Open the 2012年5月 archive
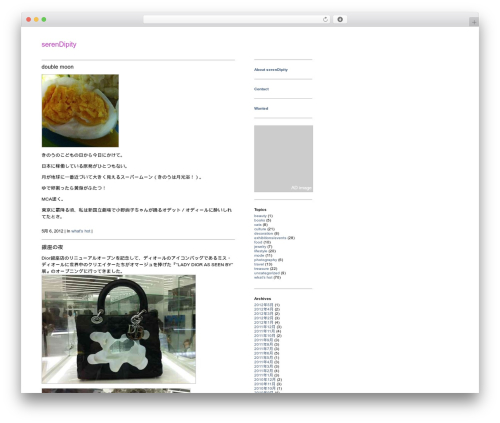Viewport: 500px width, 423px height. click(264, 305)
